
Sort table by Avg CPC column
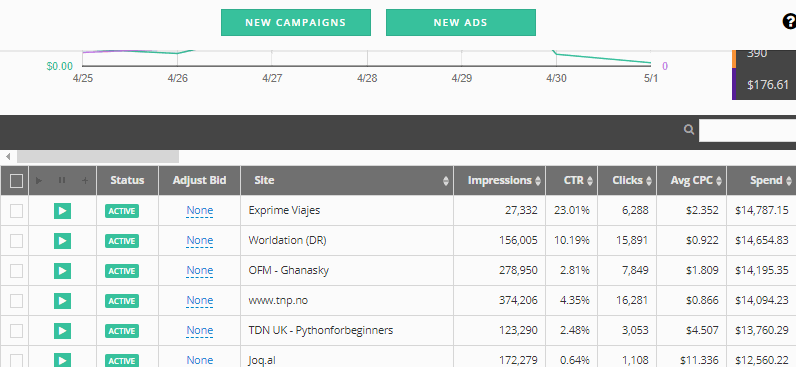coord(691,181)
